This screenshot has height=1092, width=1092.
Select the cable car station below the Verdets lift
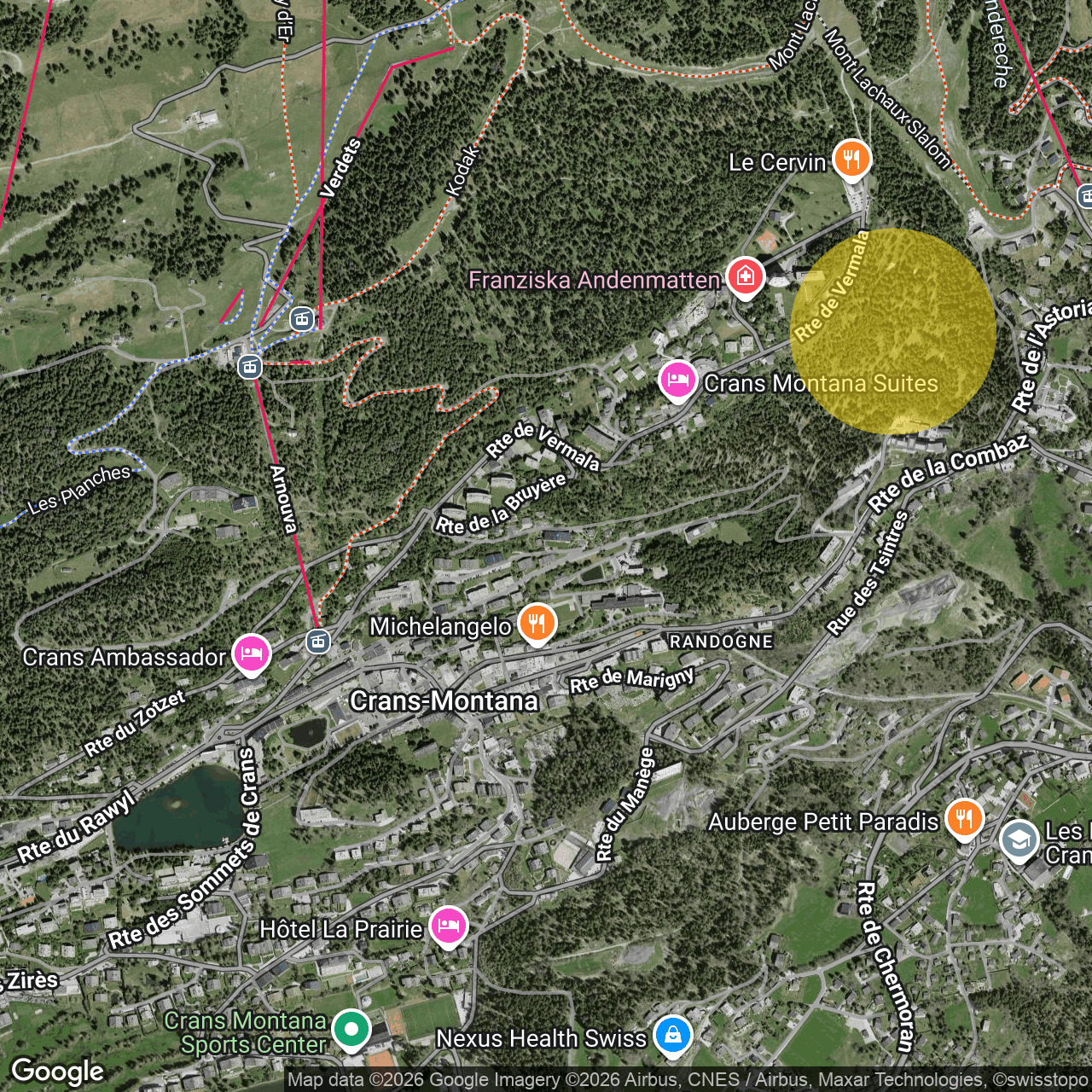301,319
